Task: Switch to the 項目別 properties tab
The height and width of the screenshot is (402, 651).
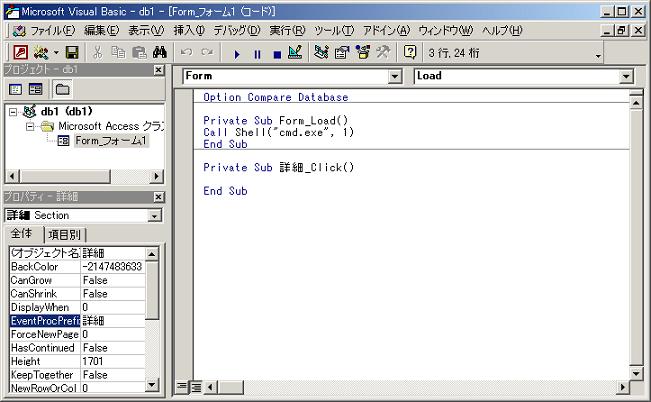Action: (65, 235)
